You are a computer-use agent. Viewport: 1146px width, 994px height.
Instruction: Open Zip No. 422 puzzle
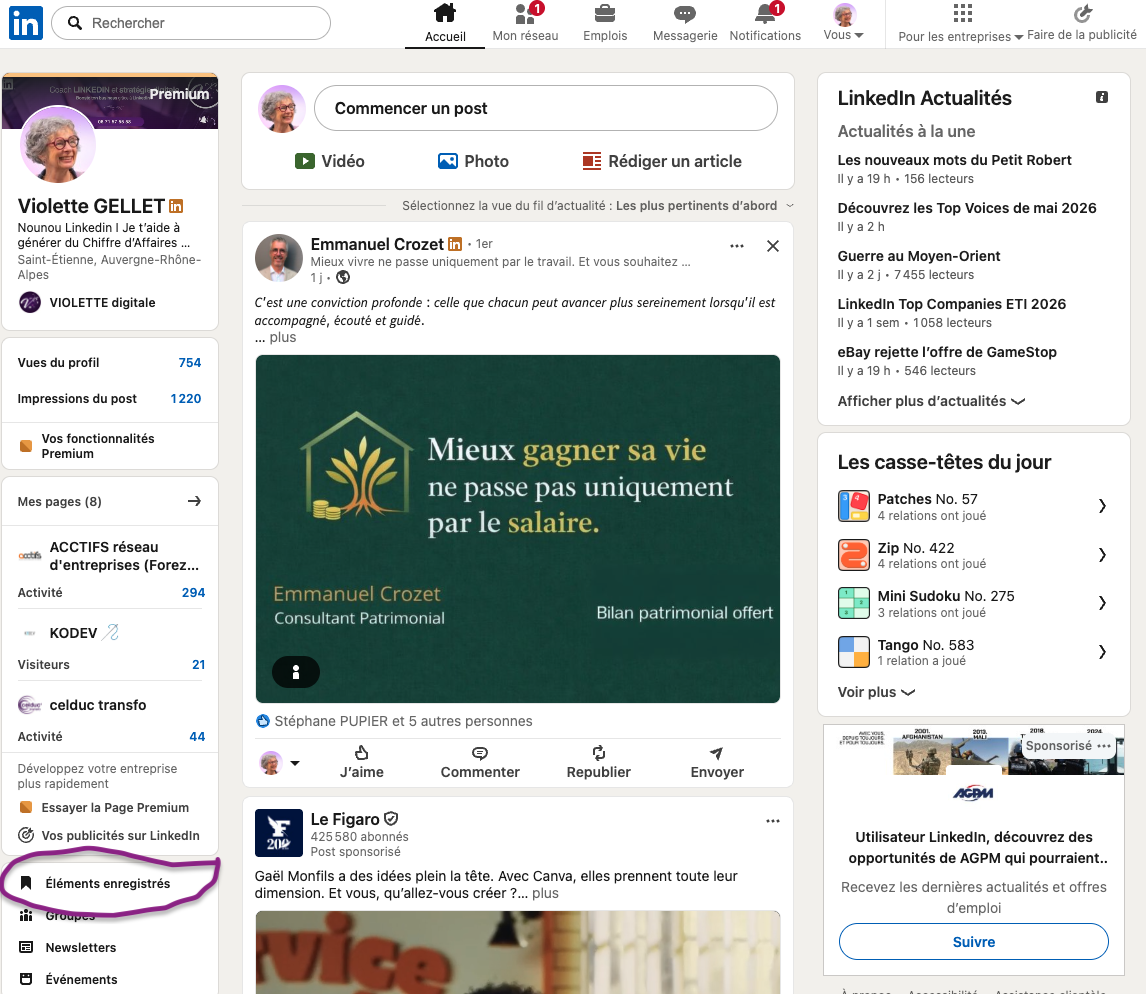tap(973, 555)
